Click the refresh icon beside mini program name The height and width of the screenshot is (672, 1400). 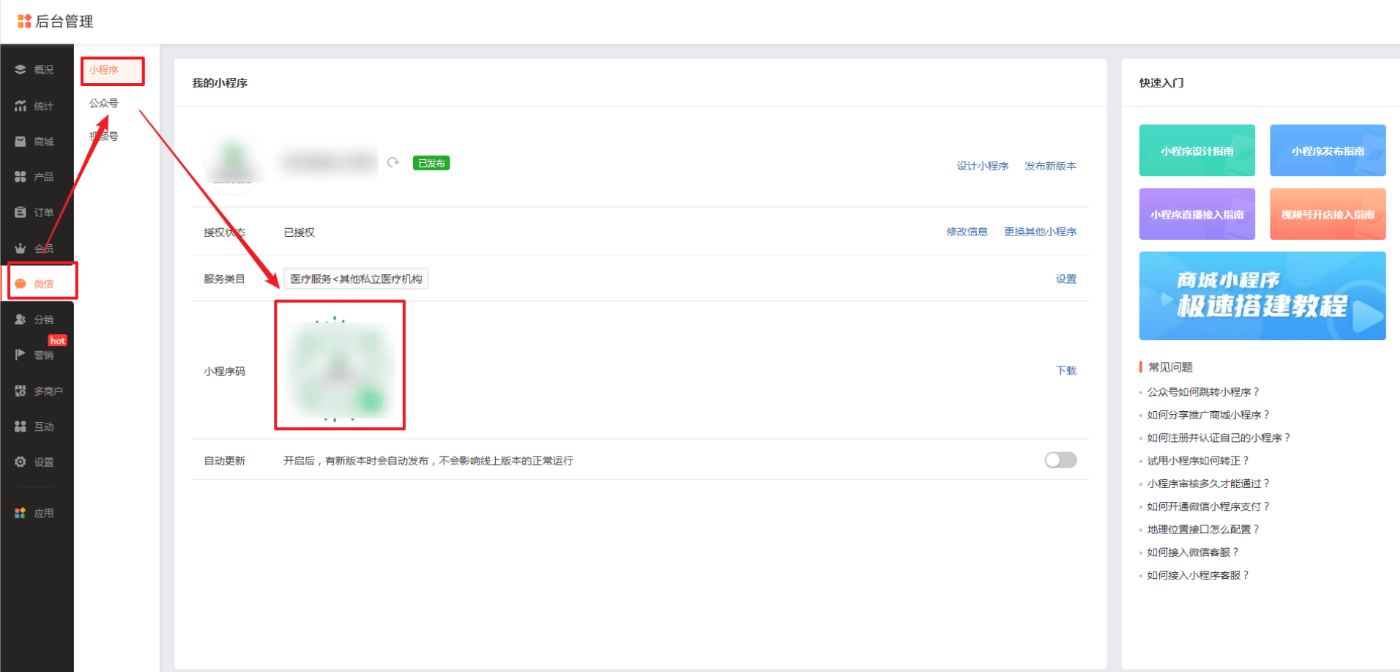393,162
